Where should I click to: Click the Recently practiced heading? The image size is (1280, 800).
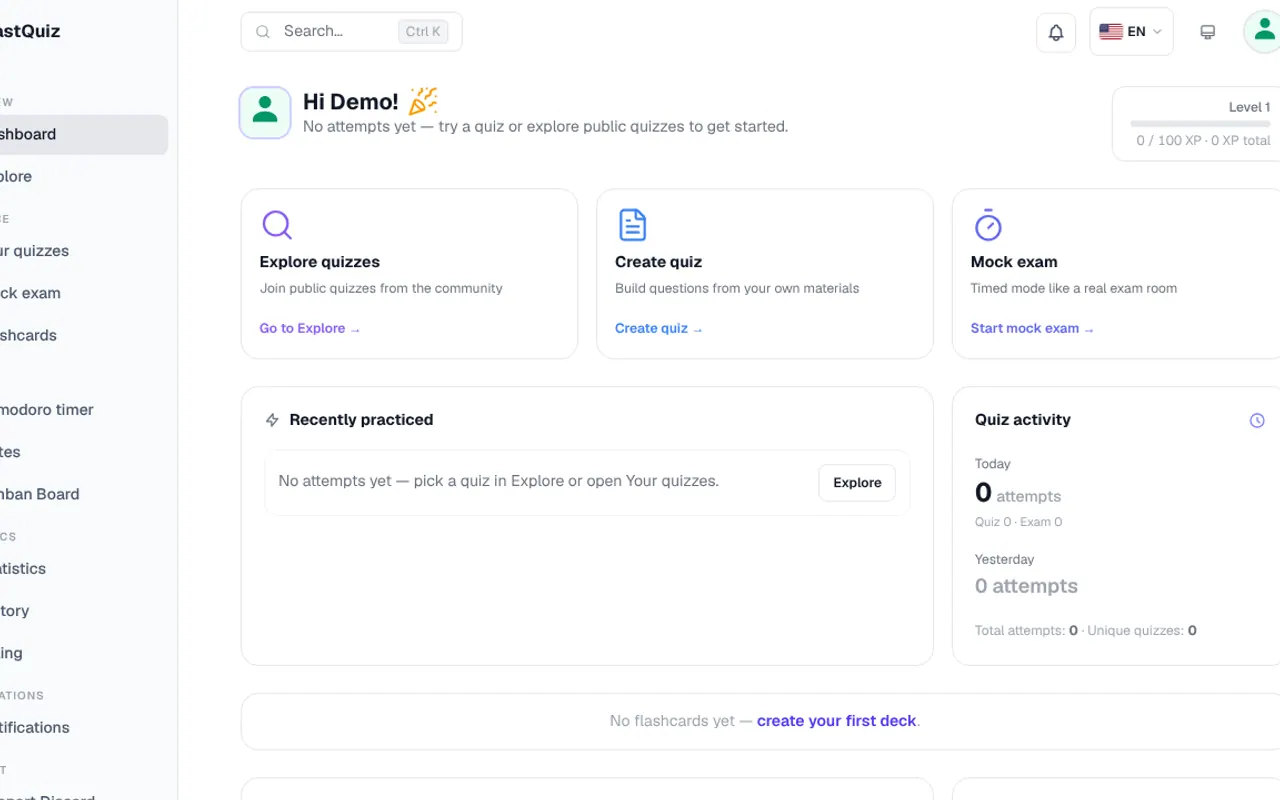pos(361,420)
